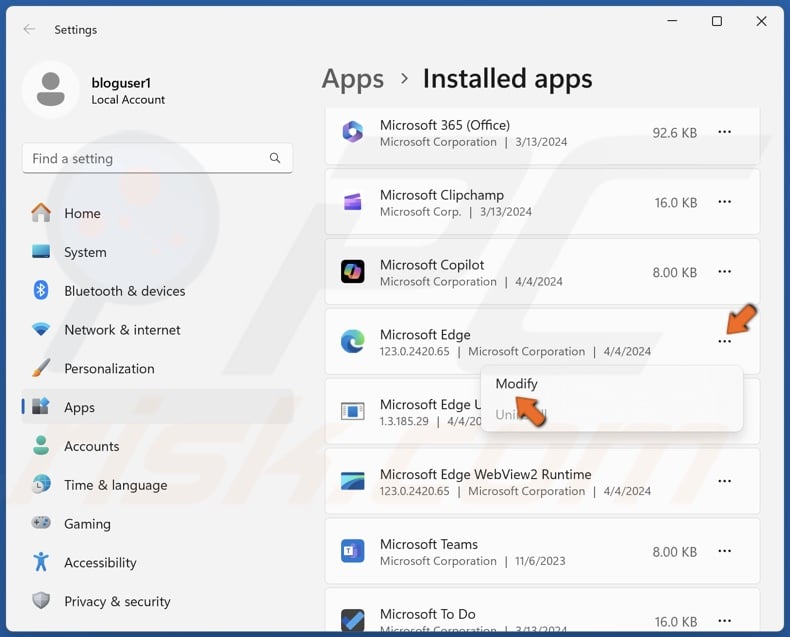Click the Find a setting search field
This screenshot has width=790, height=637.
point(145,158)
